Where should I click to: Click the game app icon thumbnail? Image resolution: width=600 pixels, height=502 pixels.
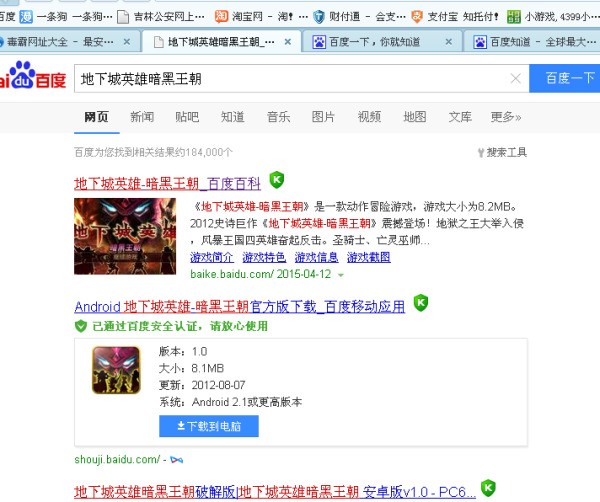116,370
